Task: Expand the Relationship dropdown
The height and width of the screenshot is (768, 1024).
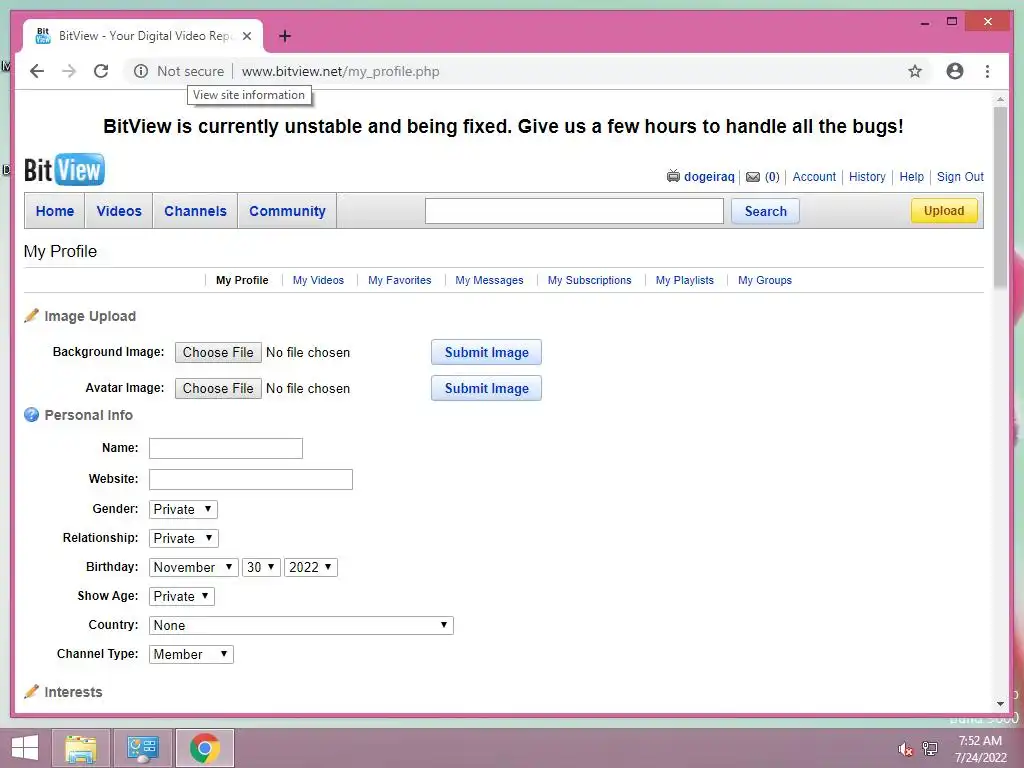Action: [184, 538]
